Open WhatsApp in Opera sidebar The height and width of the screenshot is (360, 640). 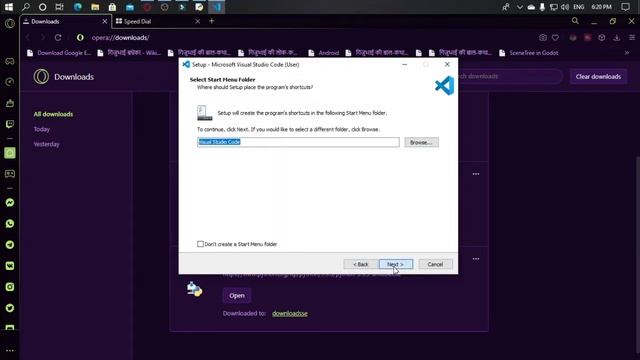pyautogui.click(x=10, y=224)
